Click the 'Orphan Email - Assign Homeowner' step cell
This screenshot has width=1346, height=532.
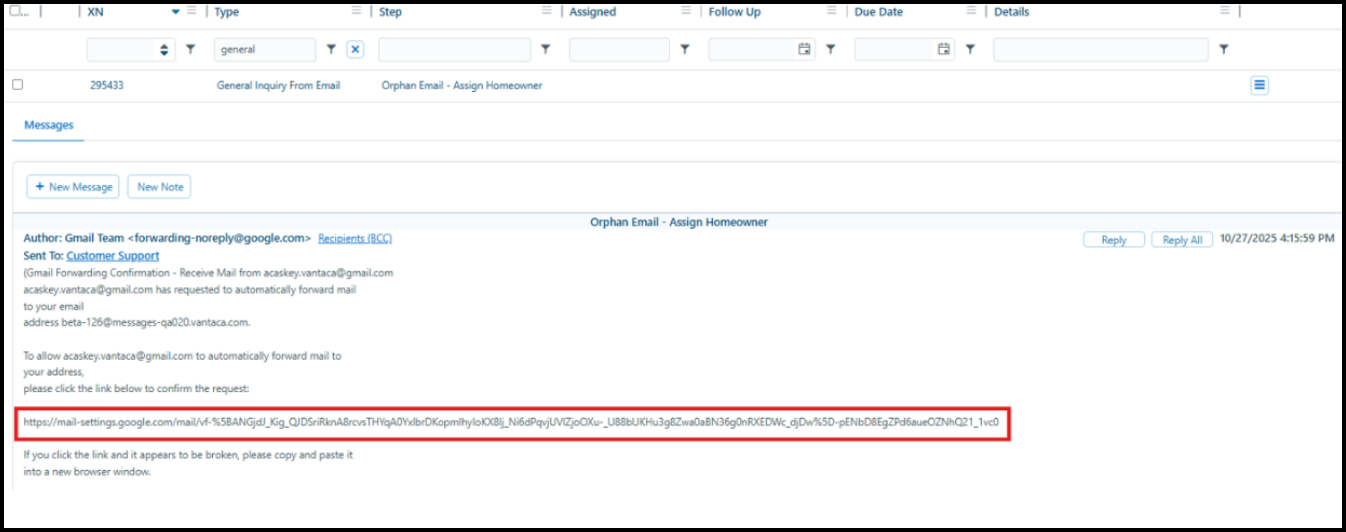(462, 86)
